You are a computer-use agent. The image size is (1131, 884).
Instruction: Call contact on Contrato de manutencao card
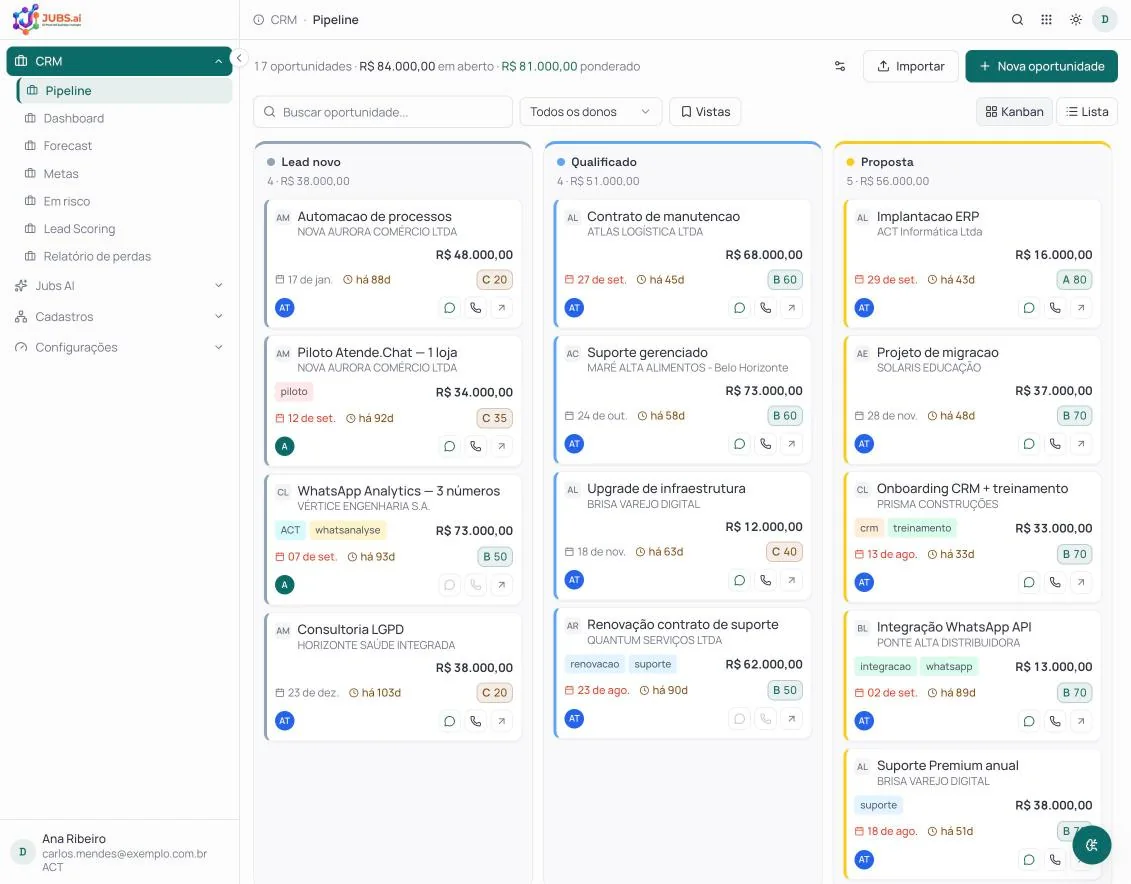(765, 308)
